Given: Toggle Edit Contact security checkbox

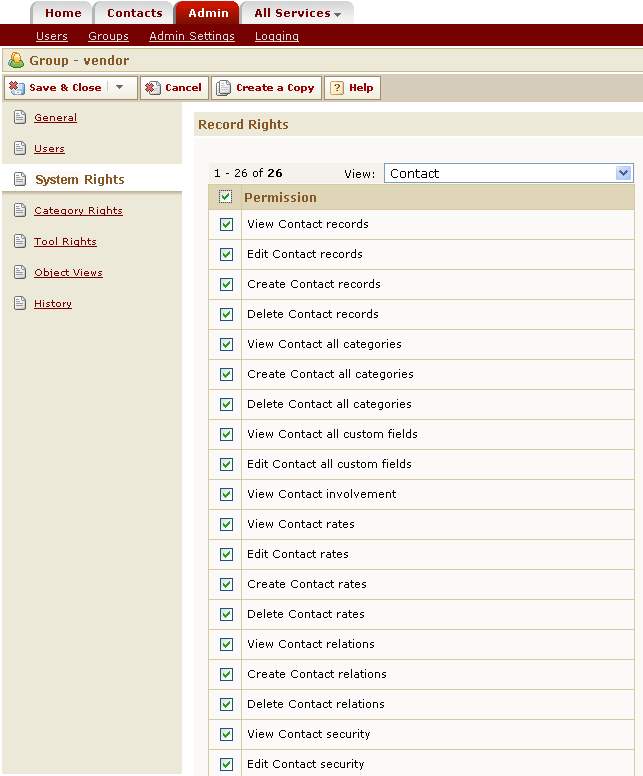Looking at the screenshot, I should [226, 764].
